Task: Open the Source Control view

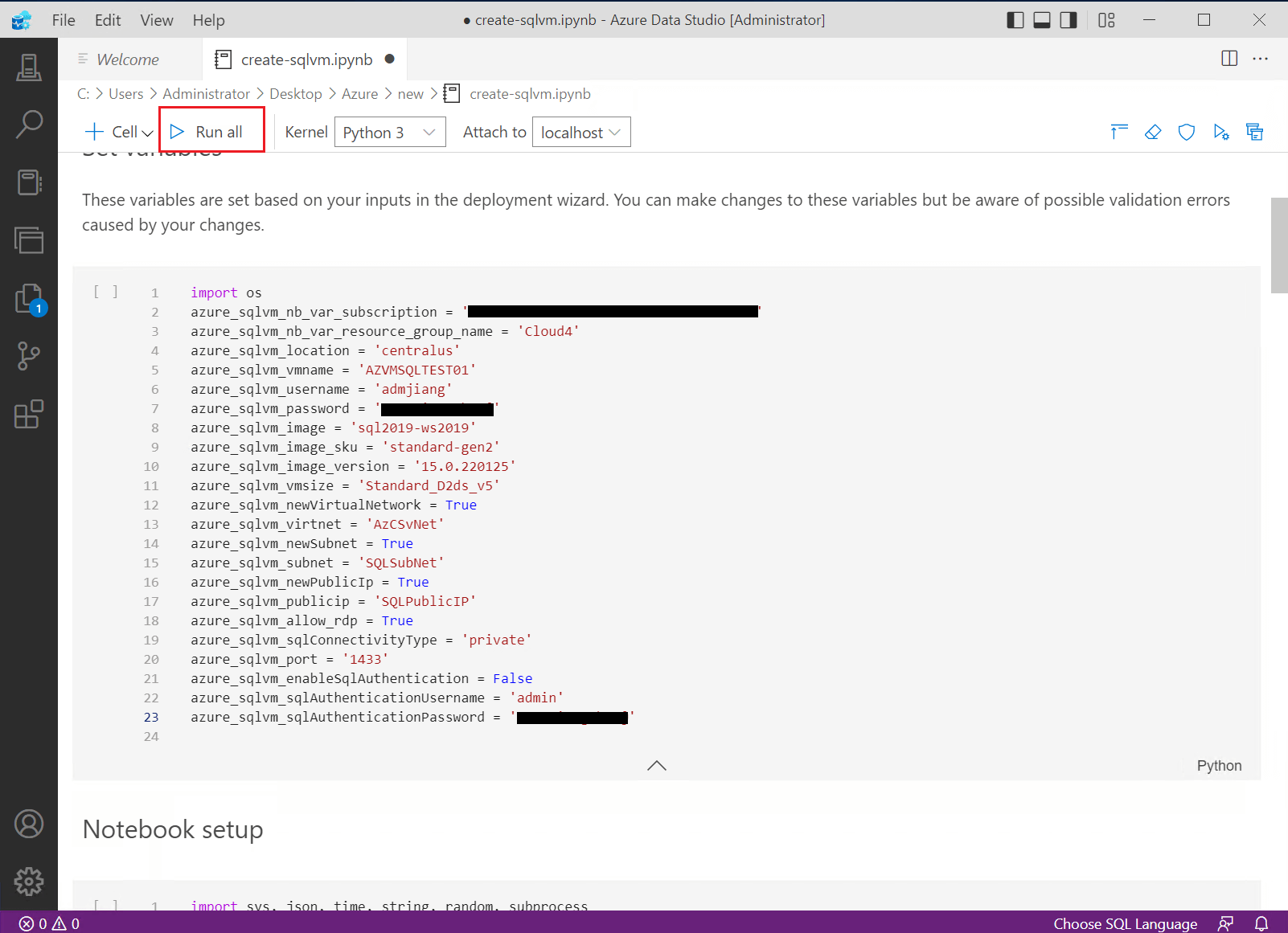Action: (29, 356)
